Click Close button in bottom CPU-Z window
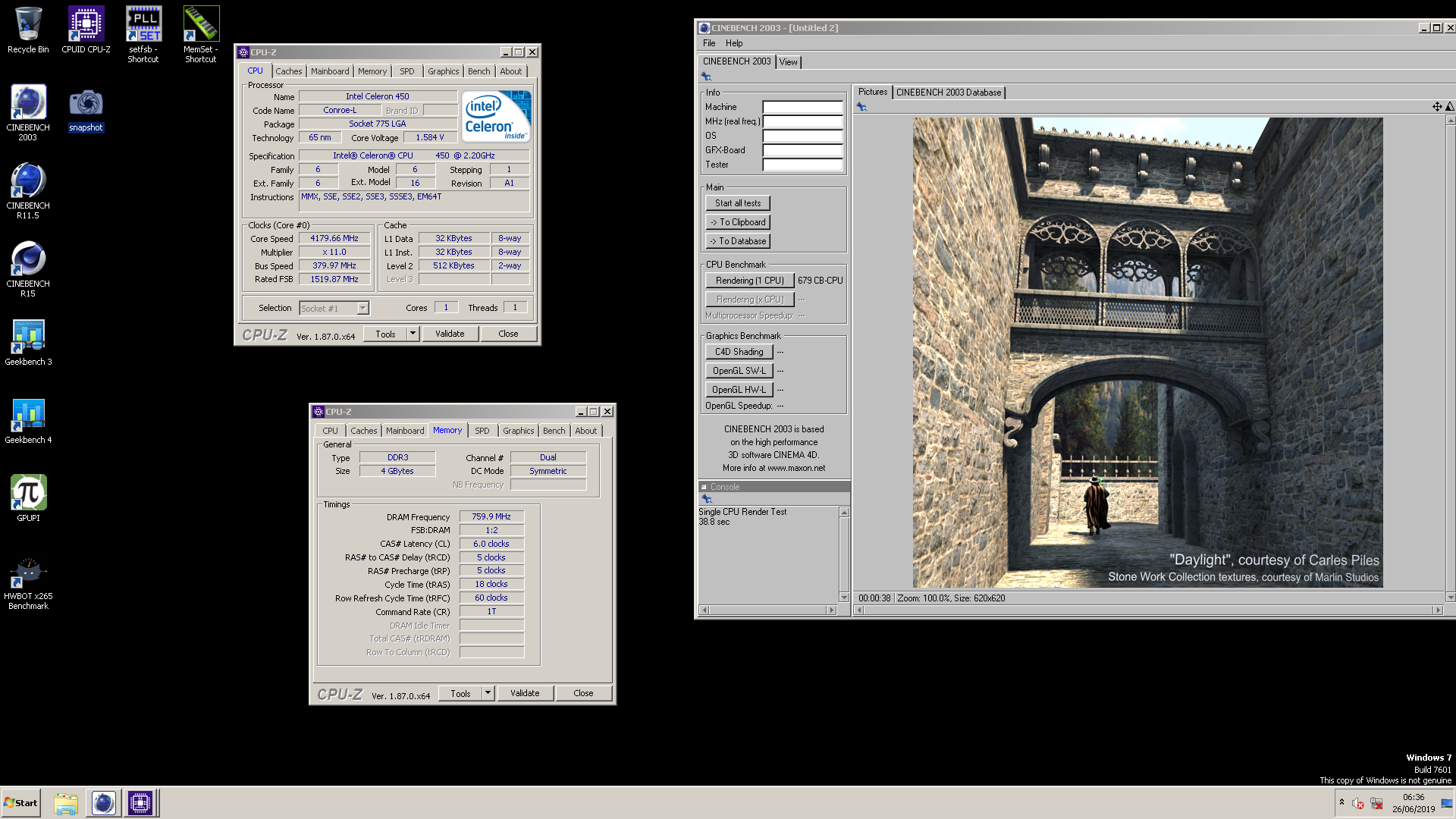Screen dimensions: 1456x819 (x=583, y=693)
